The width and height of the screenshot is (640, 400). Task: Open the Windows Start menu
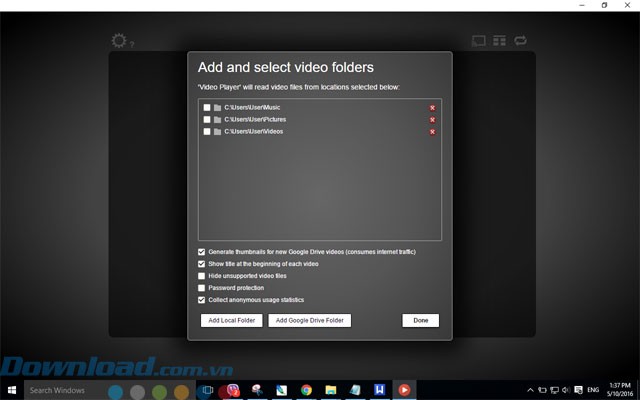(12, 390)
